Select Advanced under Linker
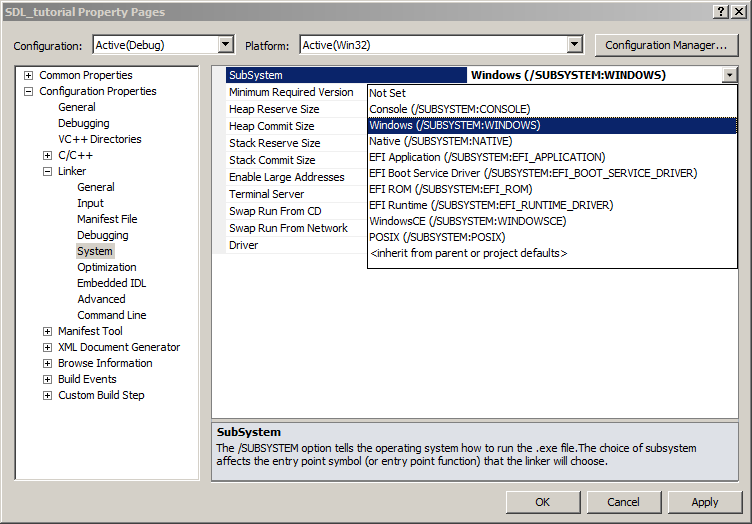 pos(101,299)
